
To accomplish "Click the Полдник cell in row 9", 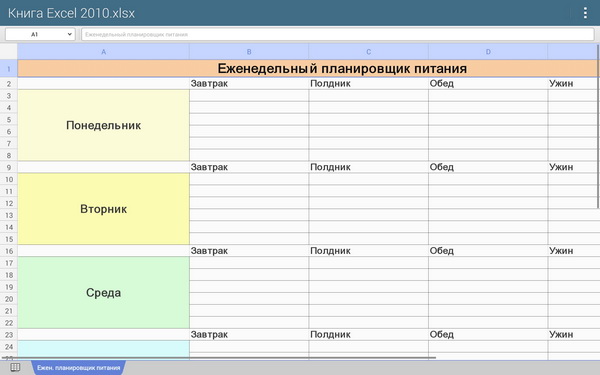I will pos(368,167).
